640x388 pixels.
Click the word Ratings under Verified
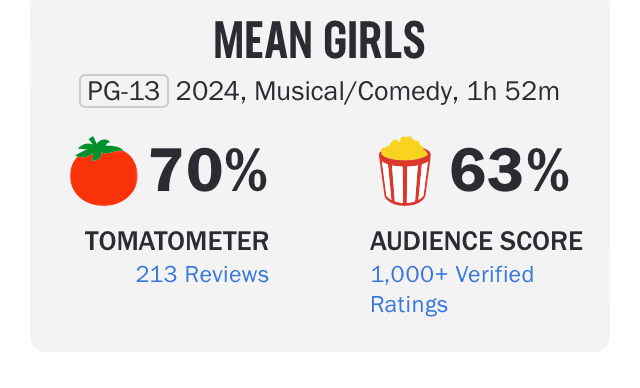(x=409, y=304)
